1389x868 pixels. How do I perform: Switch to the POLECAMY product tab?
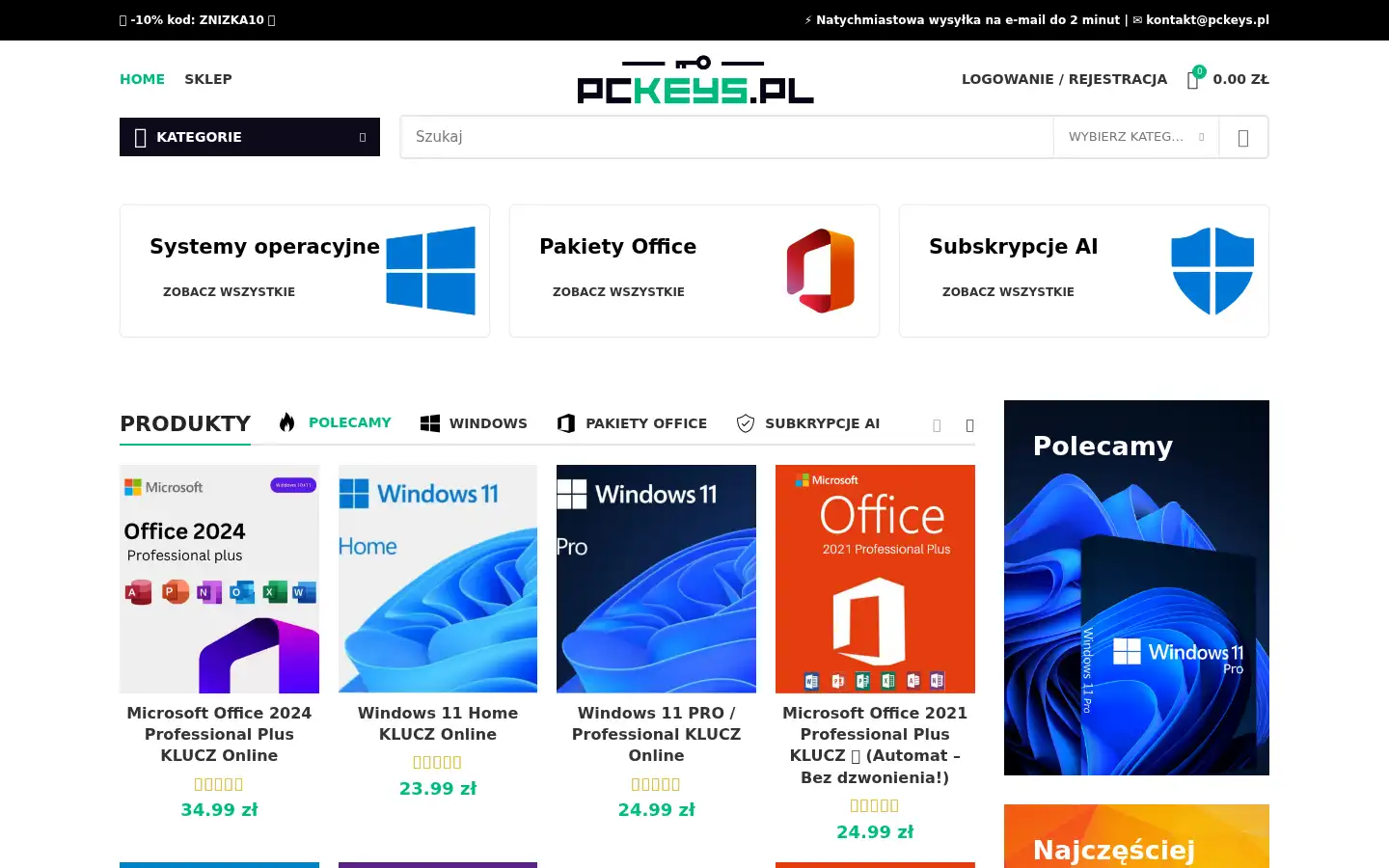pyautogui.click(x=350, y=422)
